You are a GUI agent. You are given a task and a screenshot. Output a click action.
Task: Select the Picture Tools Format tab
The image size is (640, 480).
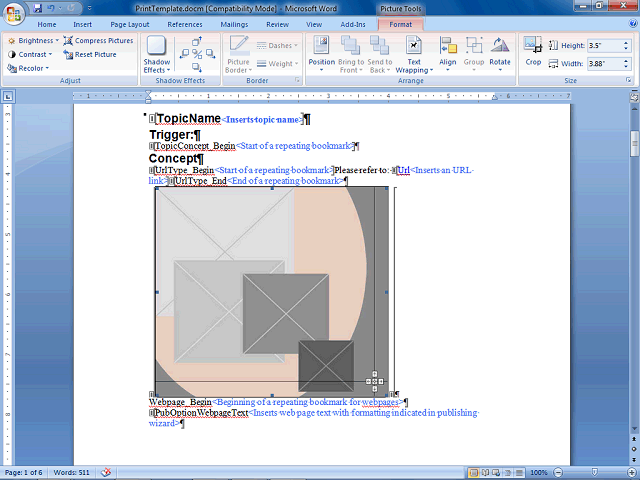coord(400,24)
